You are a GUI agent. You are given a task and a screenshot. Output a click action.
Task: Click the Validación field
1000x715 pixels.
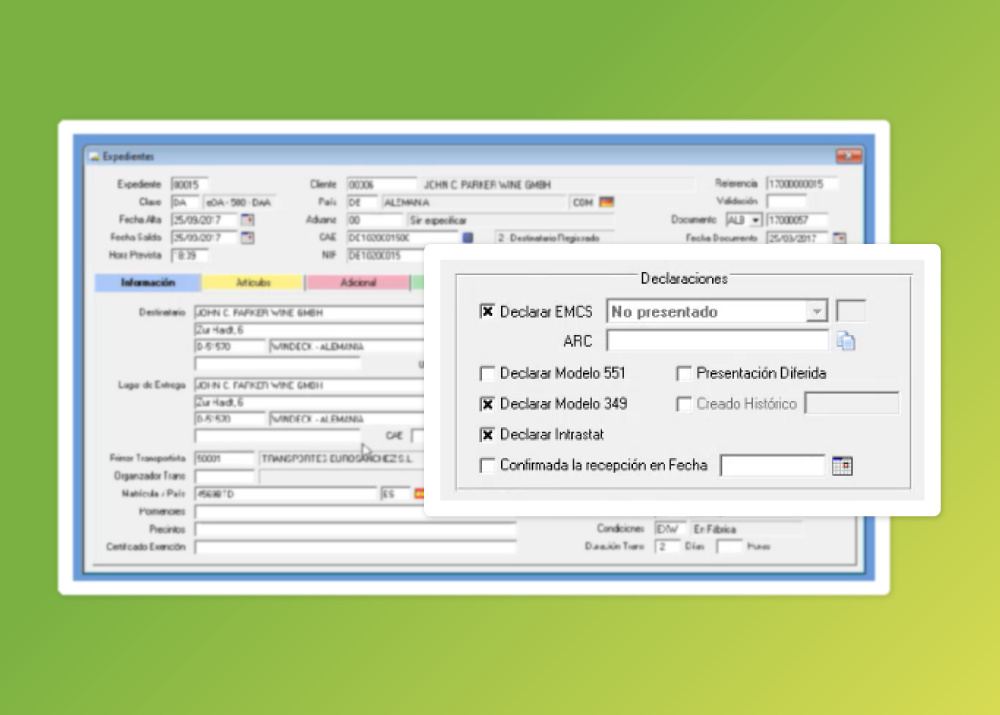pos(786,202)
